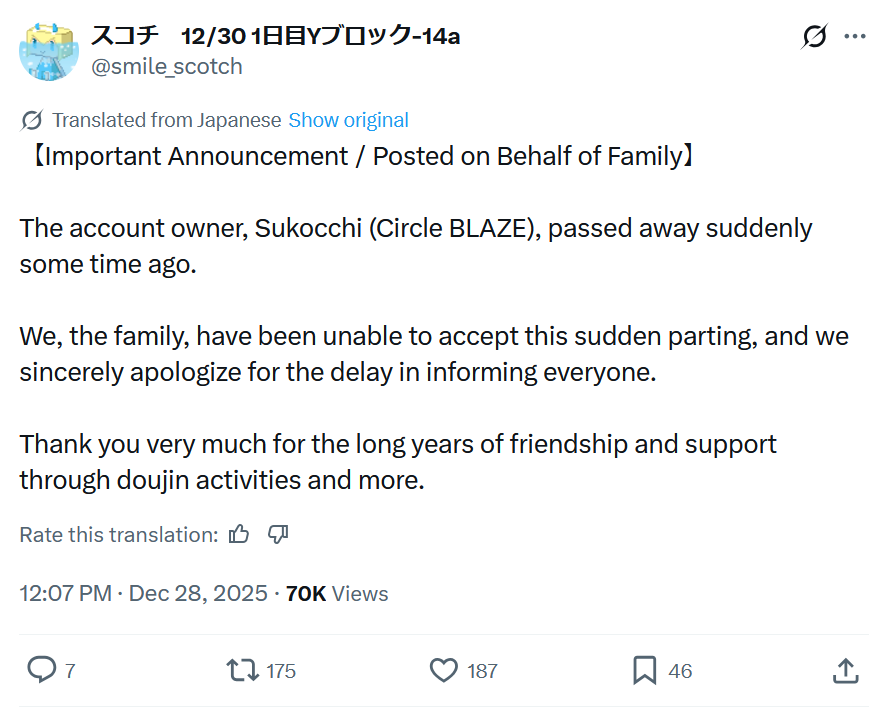The width and height of the screenshot is (891, 710).
Task: Rate the translation with thumbs down
Action: [x=278, y=534]
